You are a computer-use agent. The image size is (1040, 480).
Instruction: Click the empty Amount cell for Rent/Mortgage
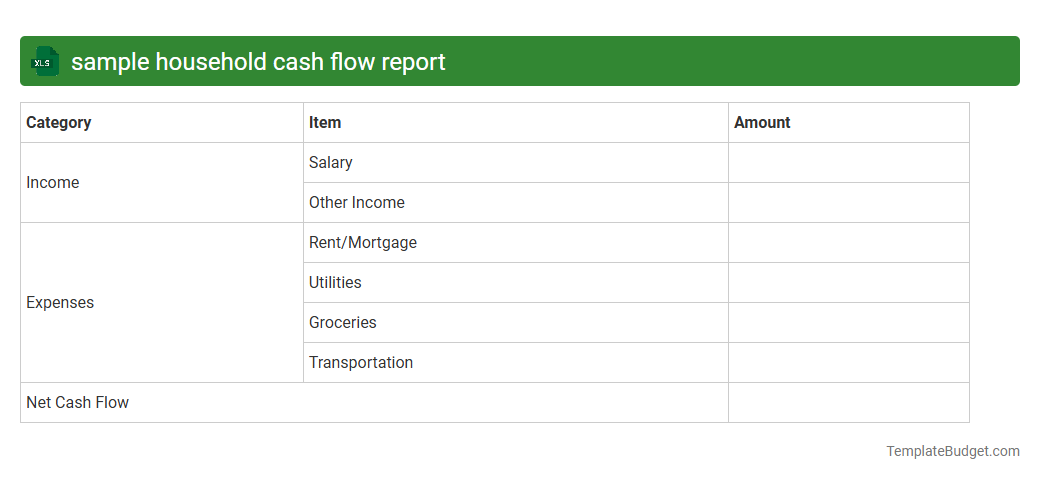pyautogui.click(x=849, y=243)
